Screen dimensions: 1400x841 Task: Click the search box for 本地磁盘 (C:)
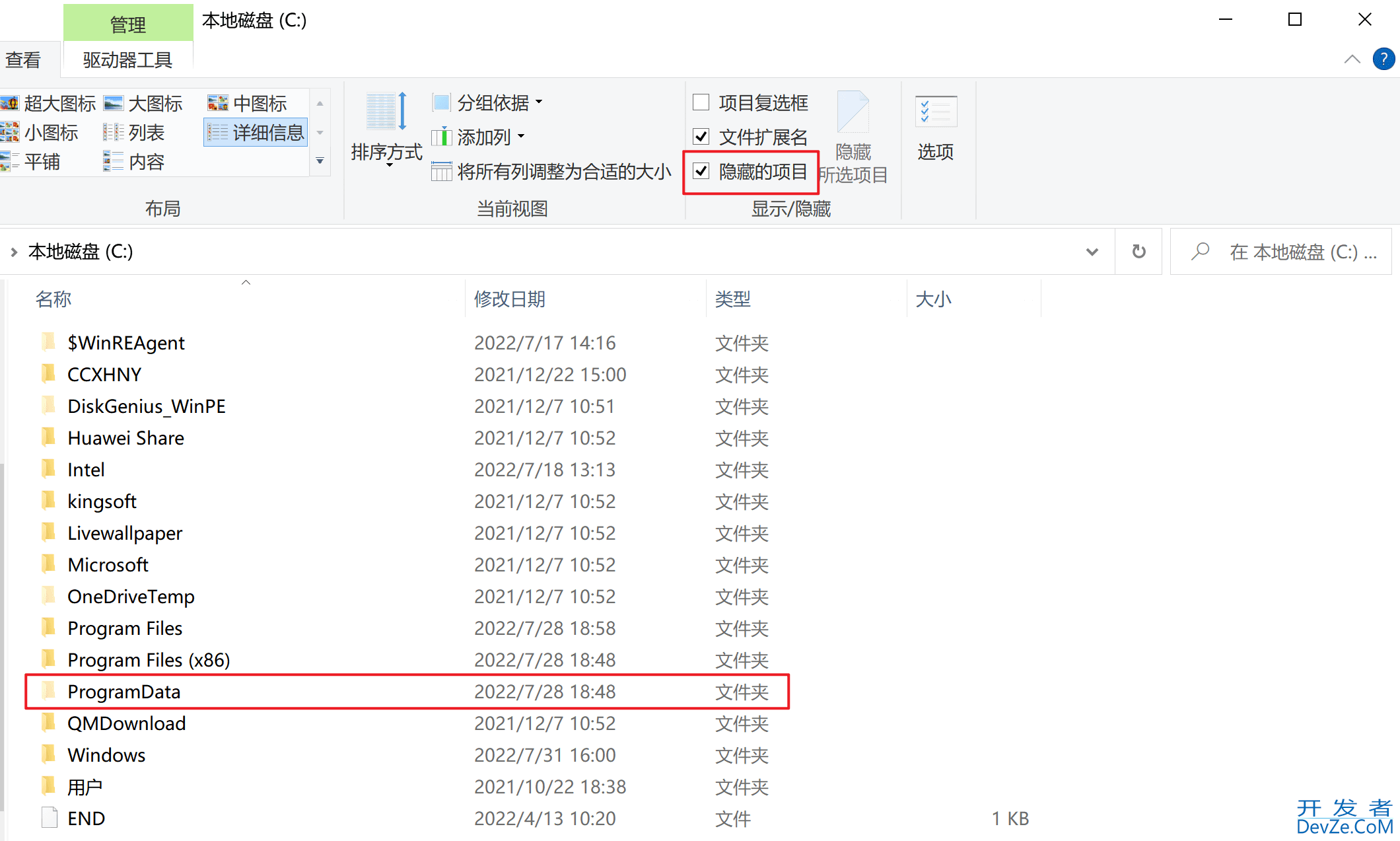(1281, 252)
